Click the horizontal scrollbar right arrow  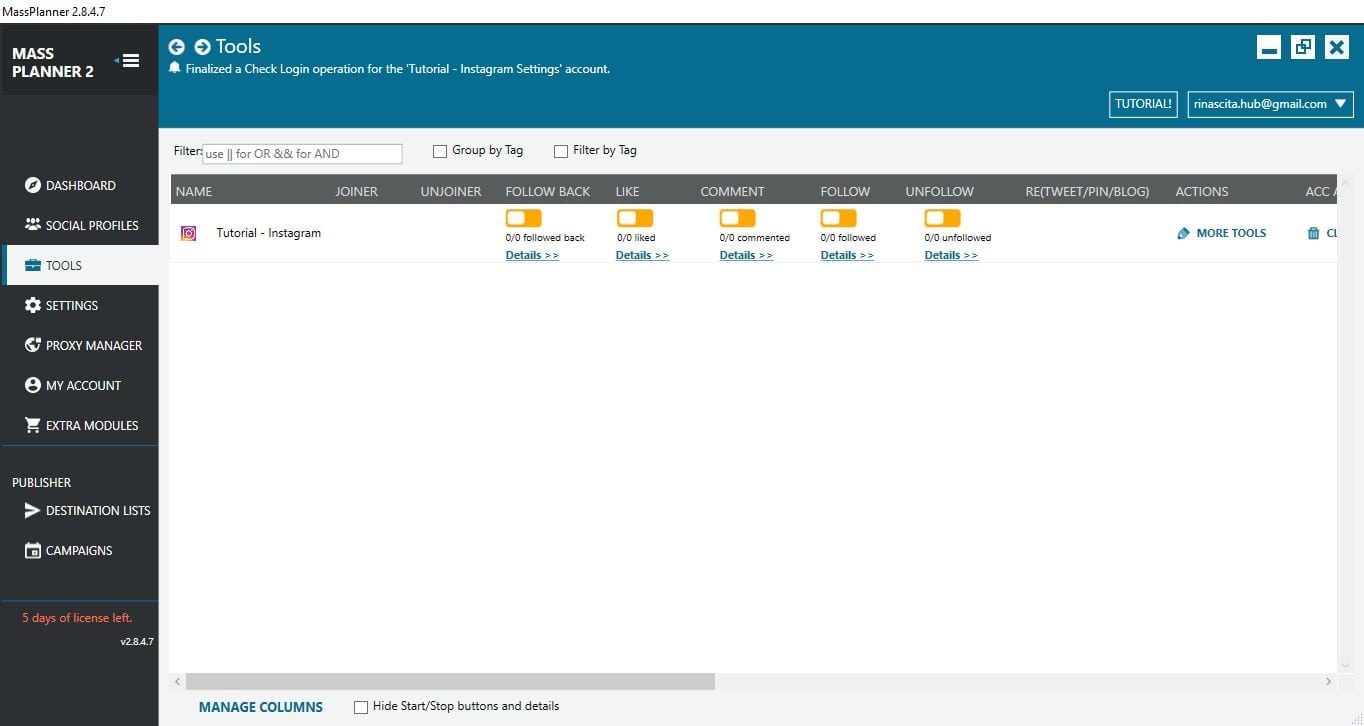1329,681
